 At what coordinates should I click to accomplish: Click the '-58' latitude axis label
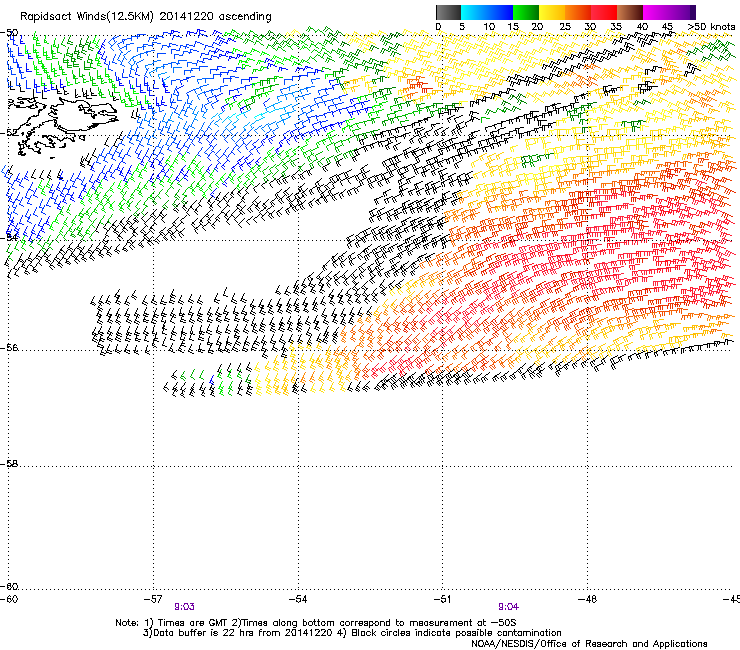tap(9, 464)
